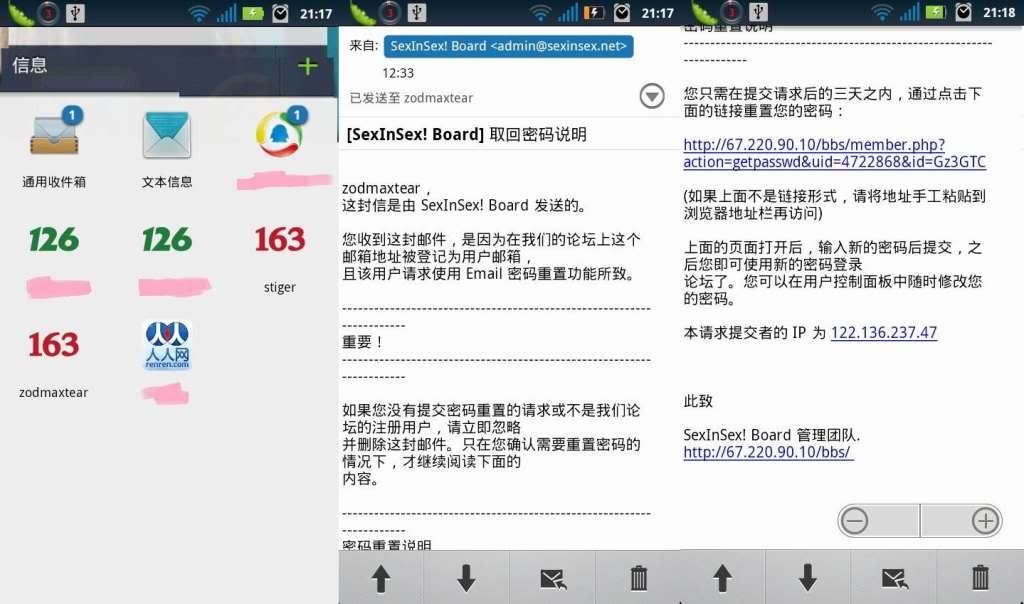Tap the time 12:33 under sender
Screen dimensions: 1024x604
click(398, 72)
